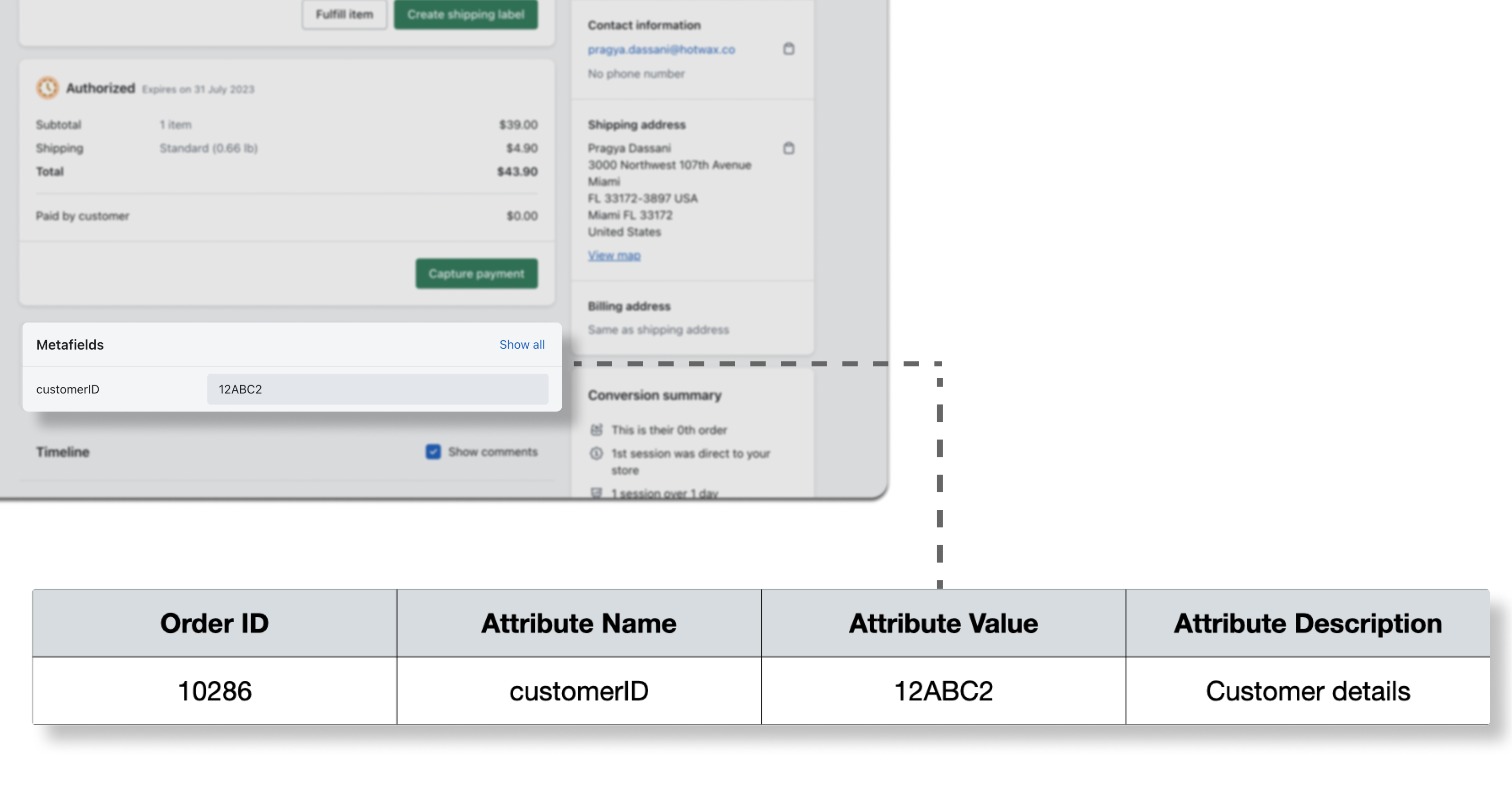This screenshot has height=792, width=1512.
Task: Select the 3000 Northwest 107th Avenue line
Action: pos(669,165)
